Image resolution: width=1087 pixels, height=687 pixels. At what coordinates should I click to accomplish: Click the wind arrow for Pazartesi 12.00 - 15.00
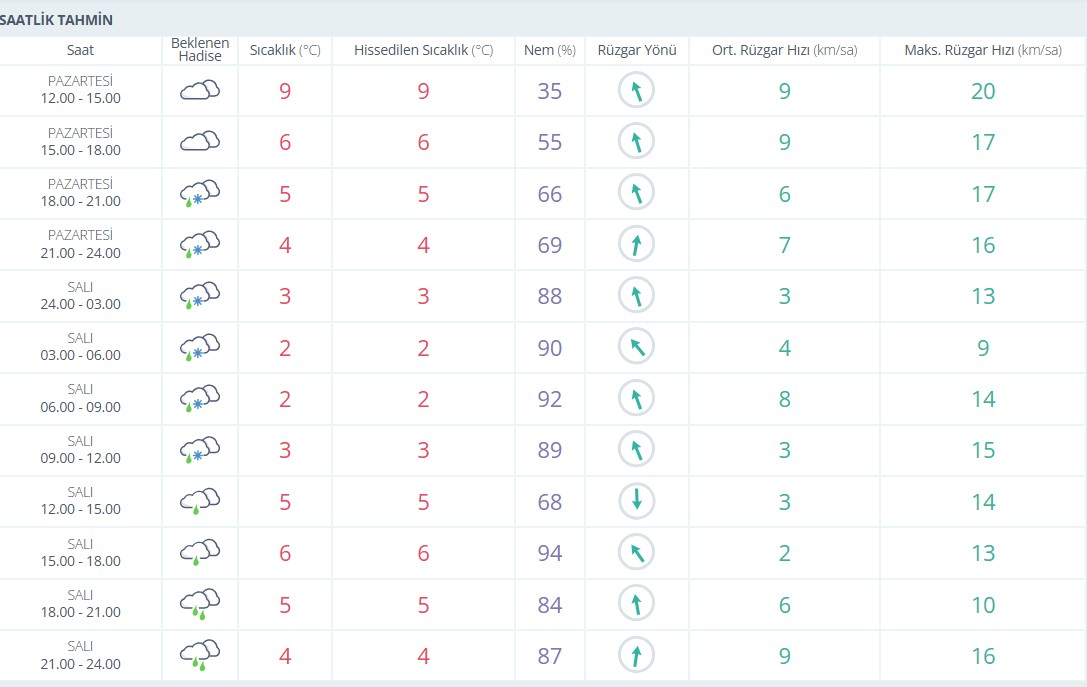pyautogui.click(x=636, y=91)
